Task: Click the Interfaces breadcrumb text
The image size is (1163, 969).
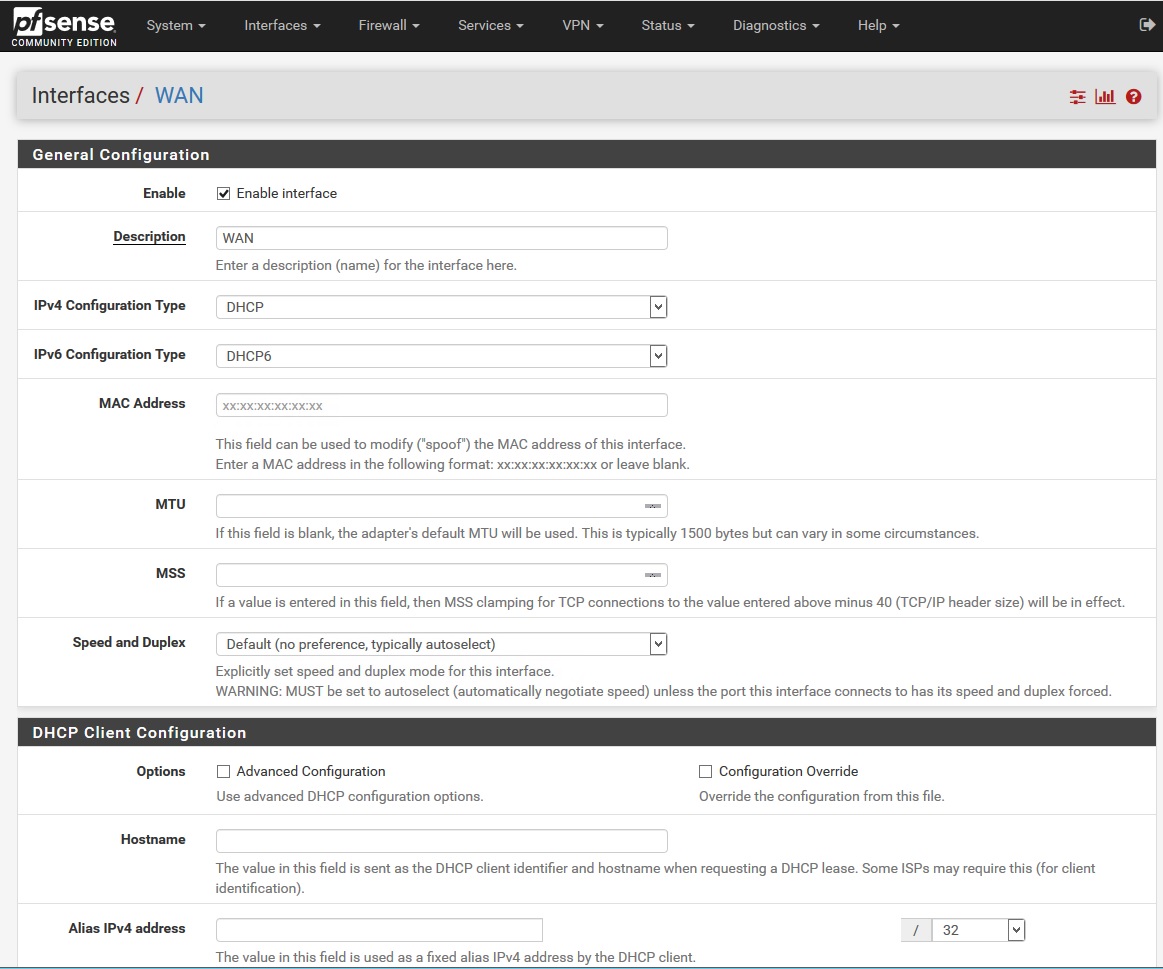Action: click(80, 96)
